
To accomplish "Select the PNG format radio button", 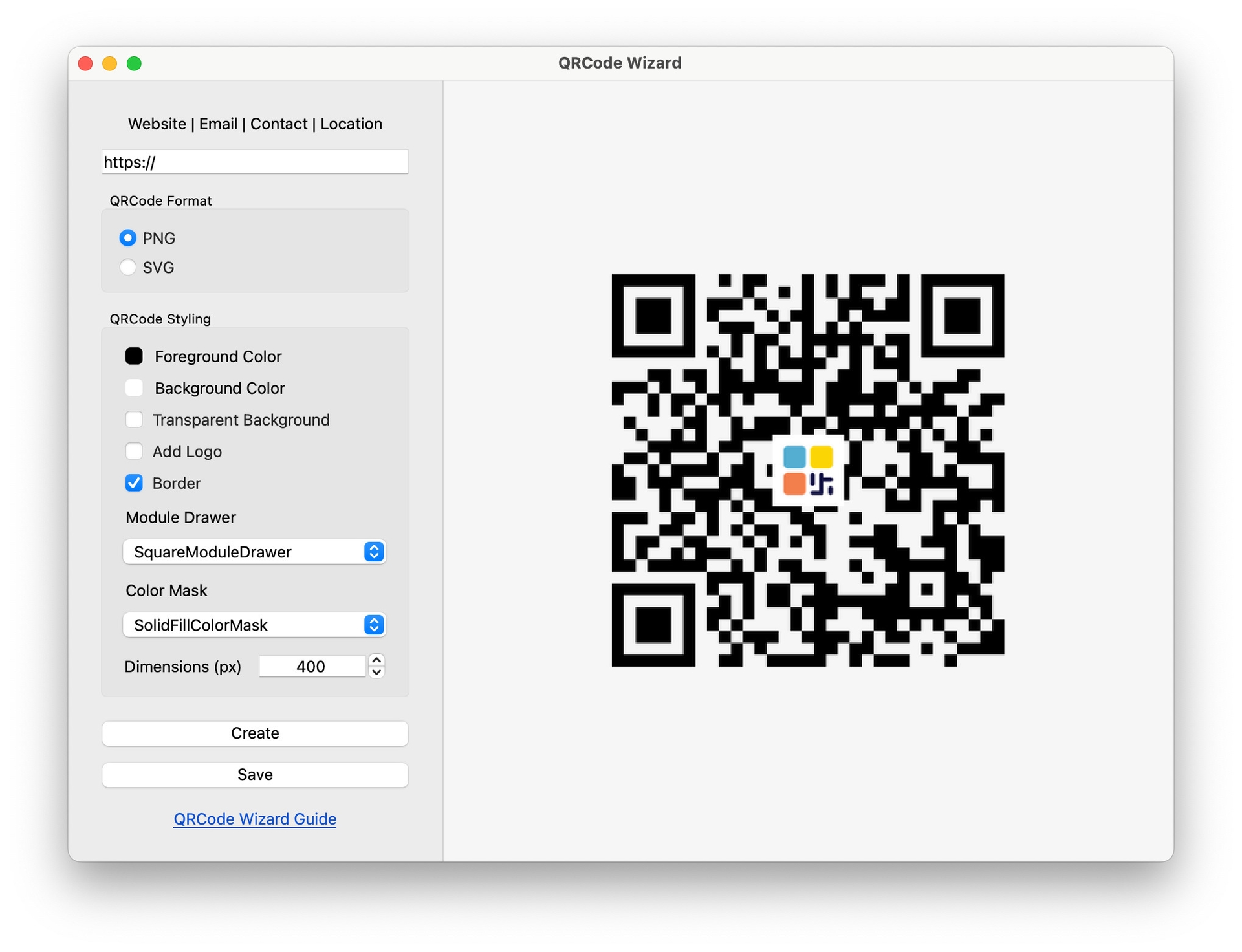I will [x=128, y=238].
